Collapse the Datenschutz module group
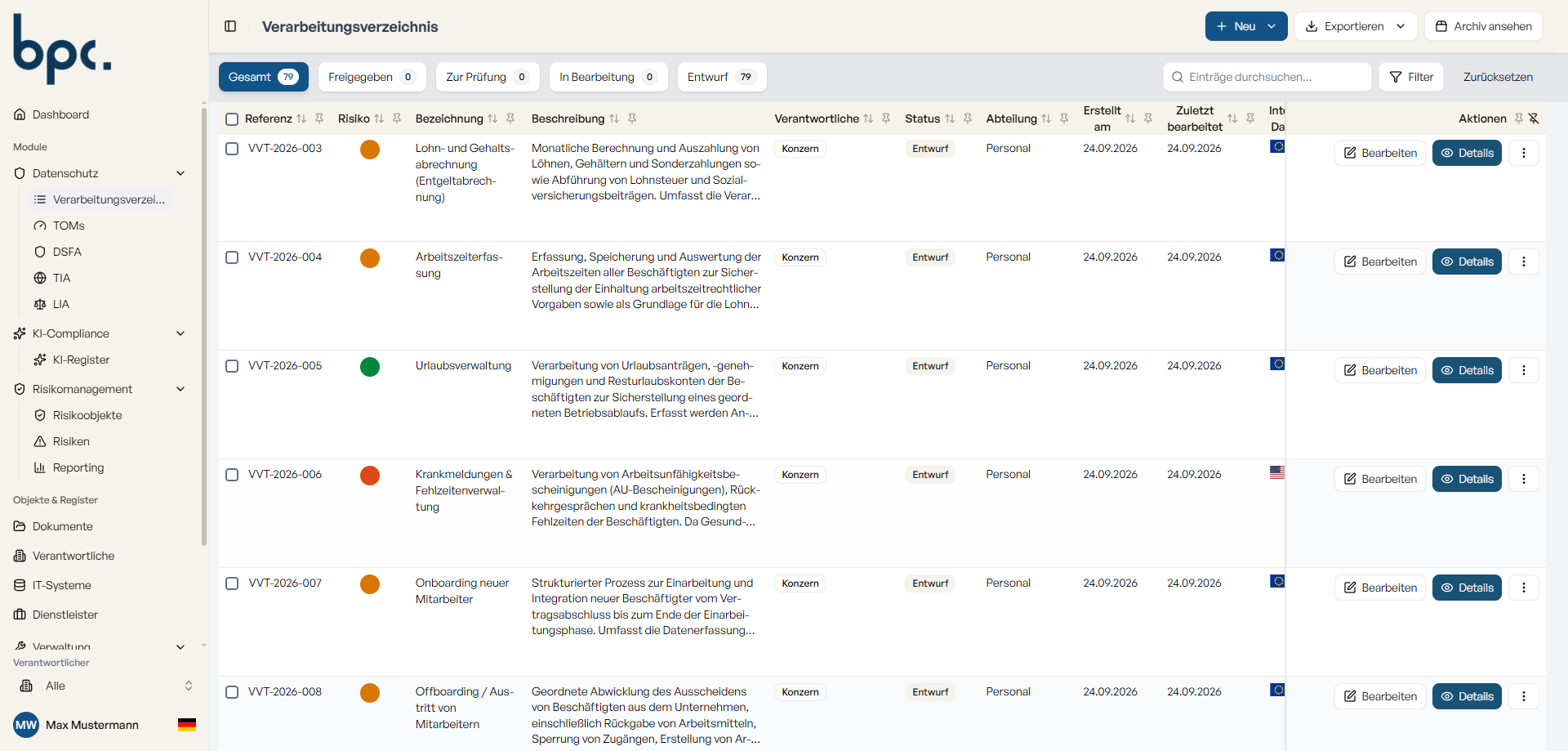 (180, 173)
